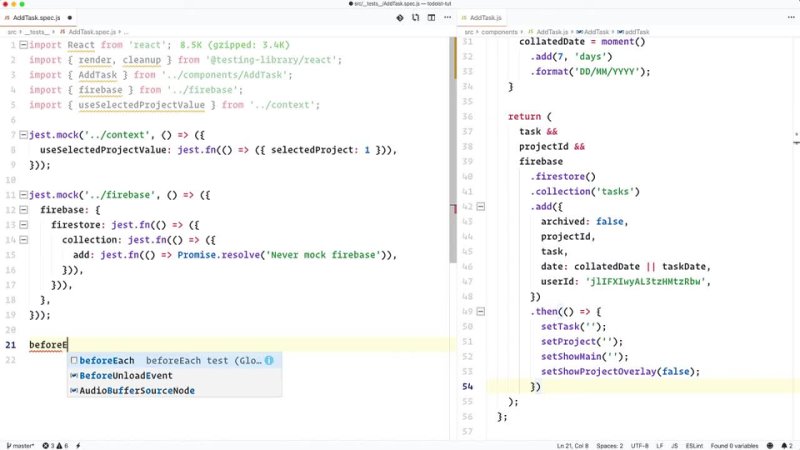Click the compare changes icon in editor toolbar
Image resolution: width=800 pixels, height=450 pixels.
click(416, 18)
